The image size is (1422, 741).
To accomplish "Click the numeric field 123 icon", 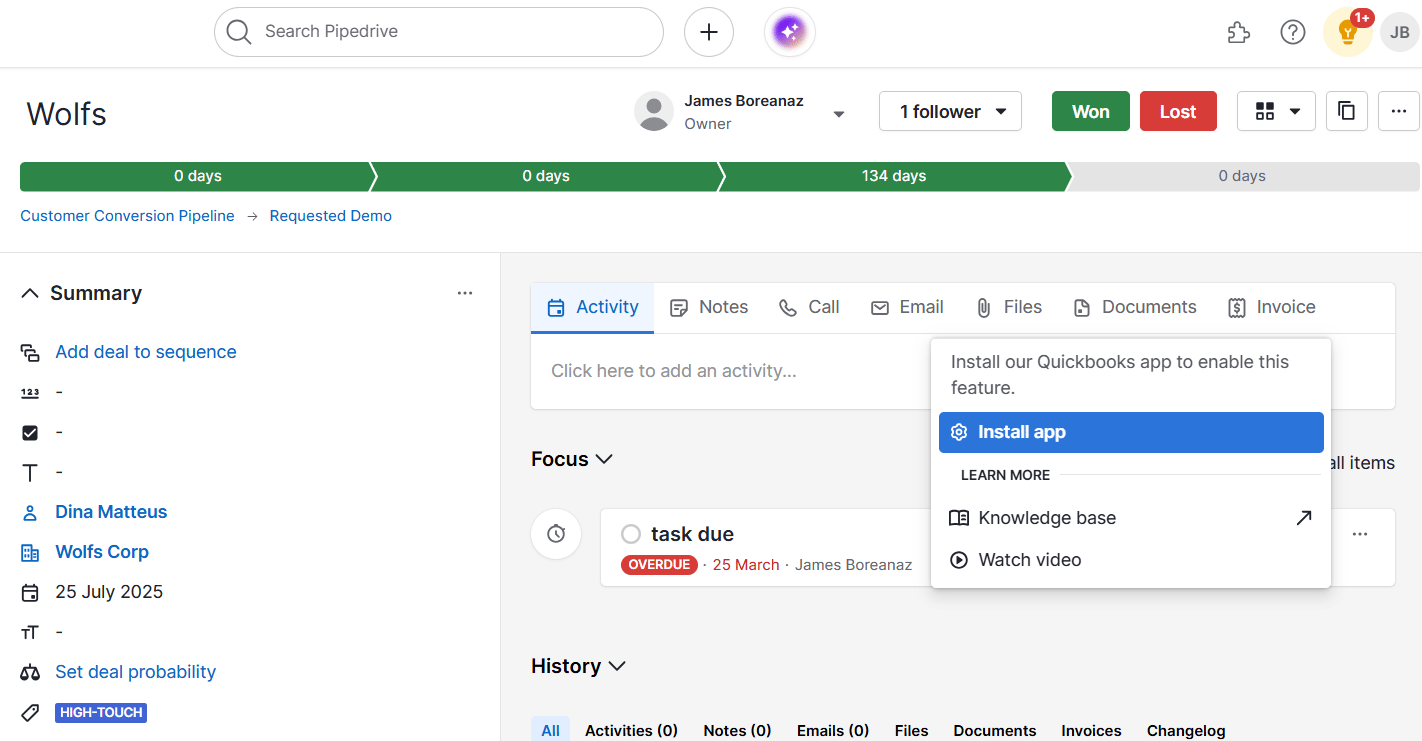I will (30, 392).
